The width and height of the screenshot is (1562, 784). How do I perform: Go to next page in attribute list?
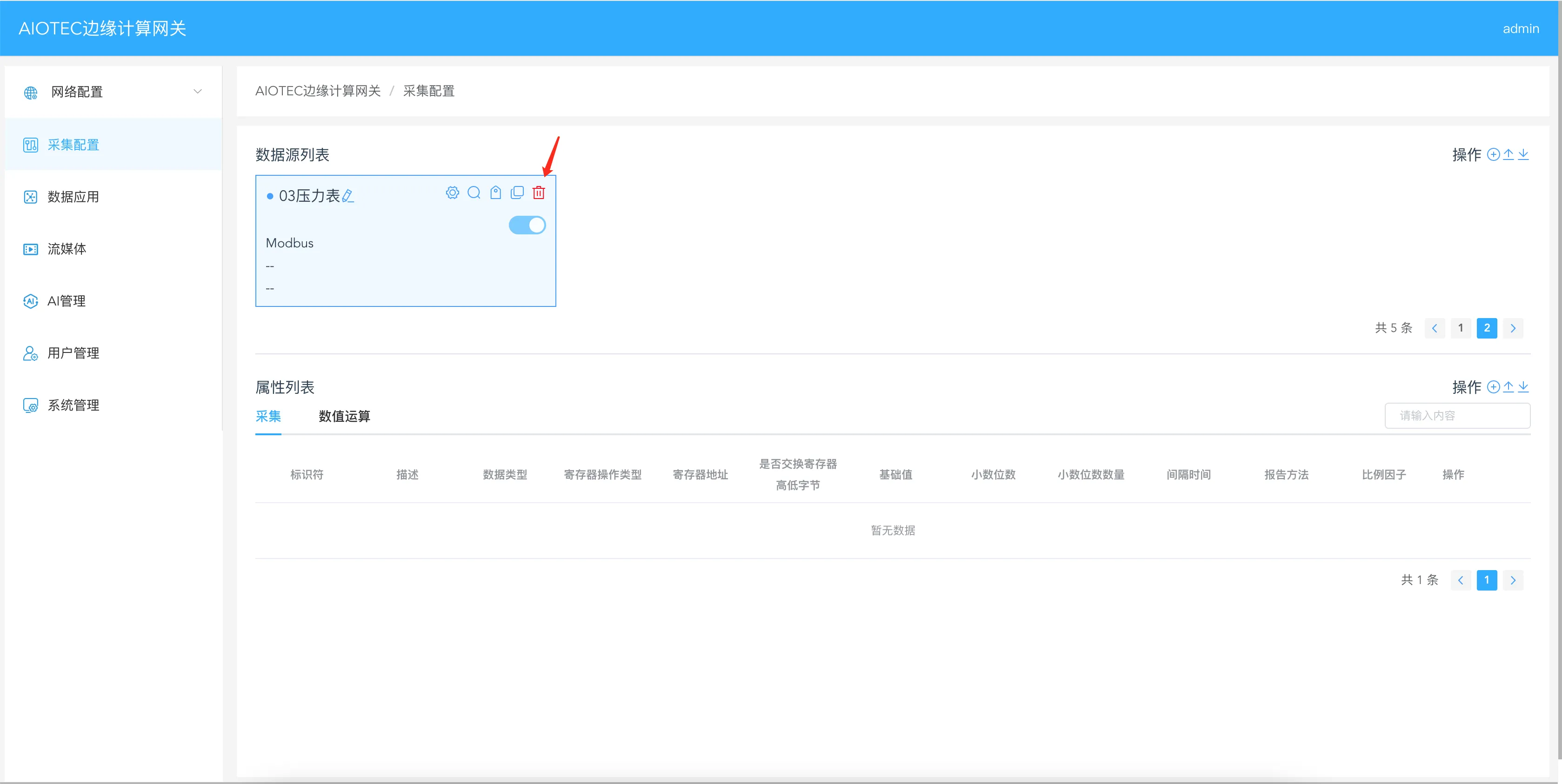[1513, 580]
